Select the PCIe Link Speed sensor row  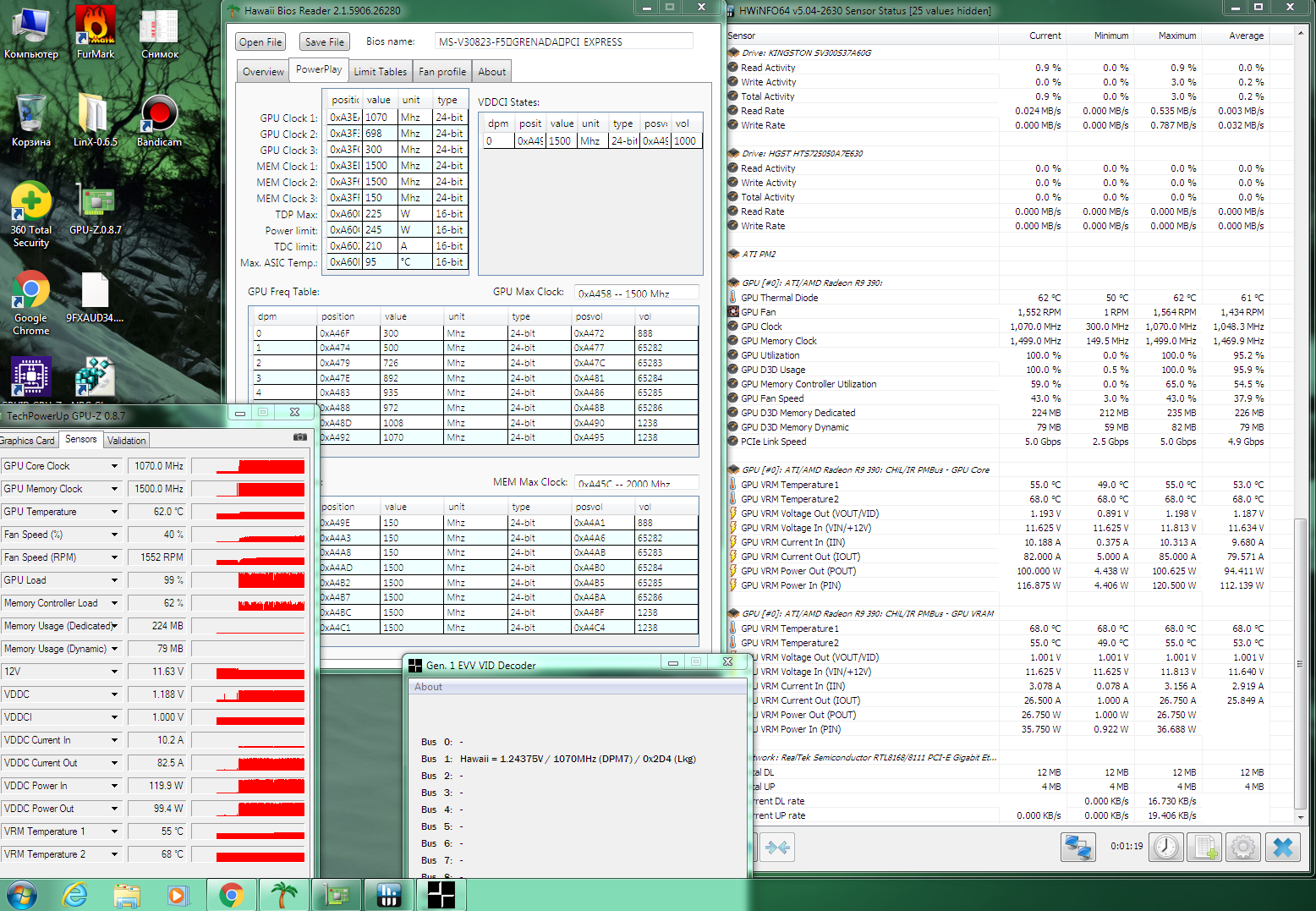coord(998,442)
